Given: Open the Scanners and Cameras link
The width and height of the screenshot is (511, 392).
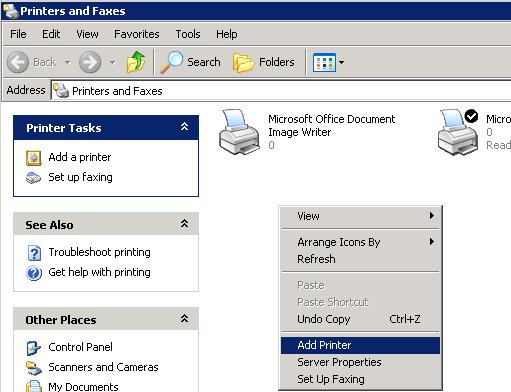Looking at the screenshot, I should tap(103, 367).
